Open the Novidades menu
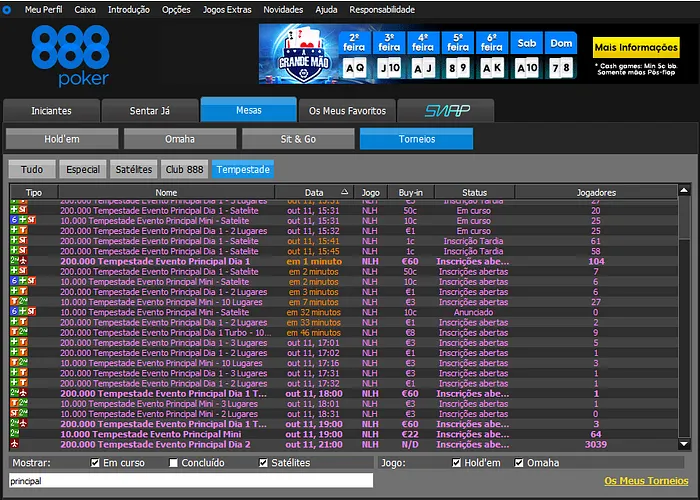Image resolution: width=700 pixels, height=500 pixels. pyautogui.click(x=283, y=9)
